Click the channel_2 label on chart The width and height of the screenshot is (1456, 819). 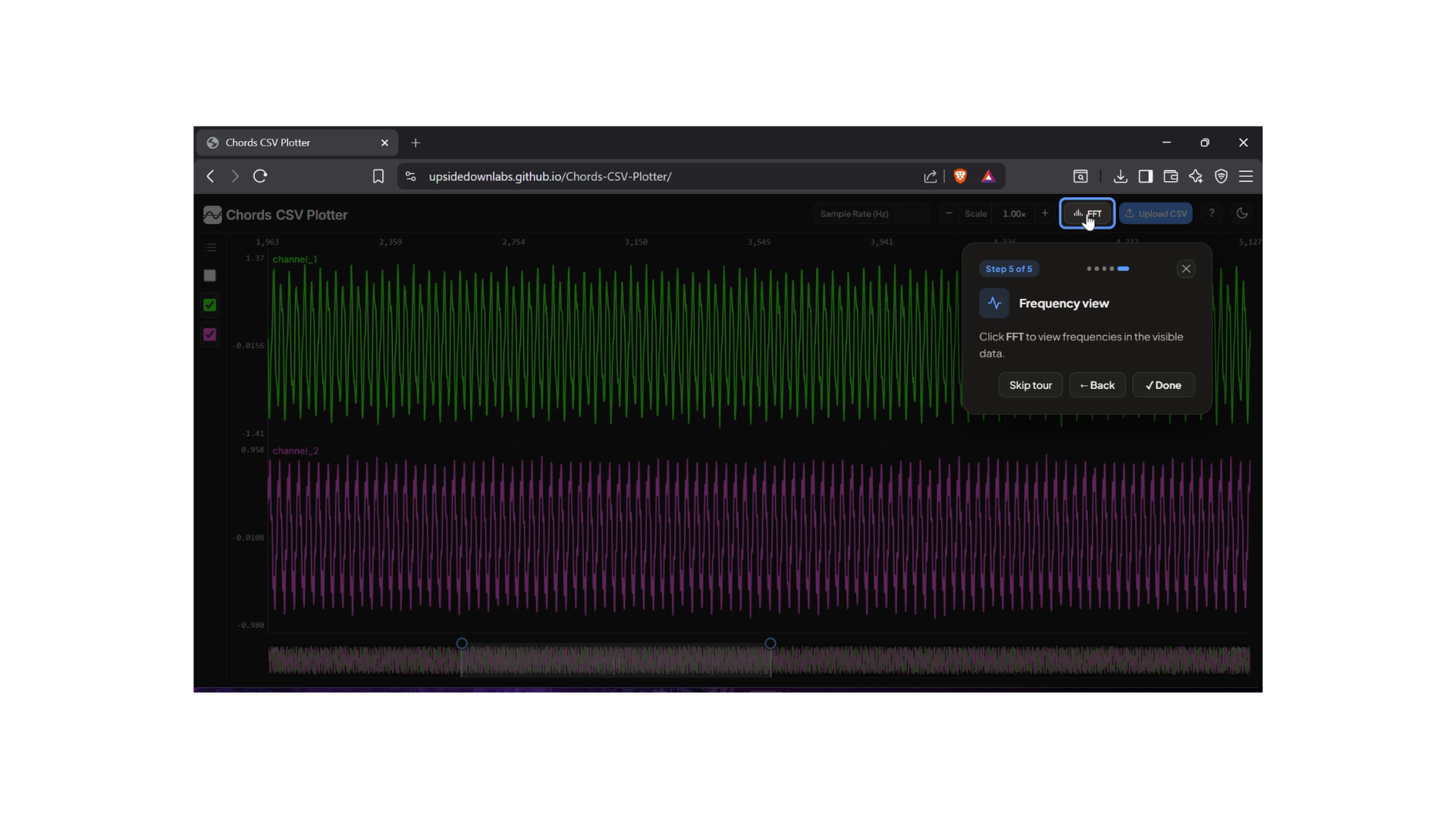[296, 451]
